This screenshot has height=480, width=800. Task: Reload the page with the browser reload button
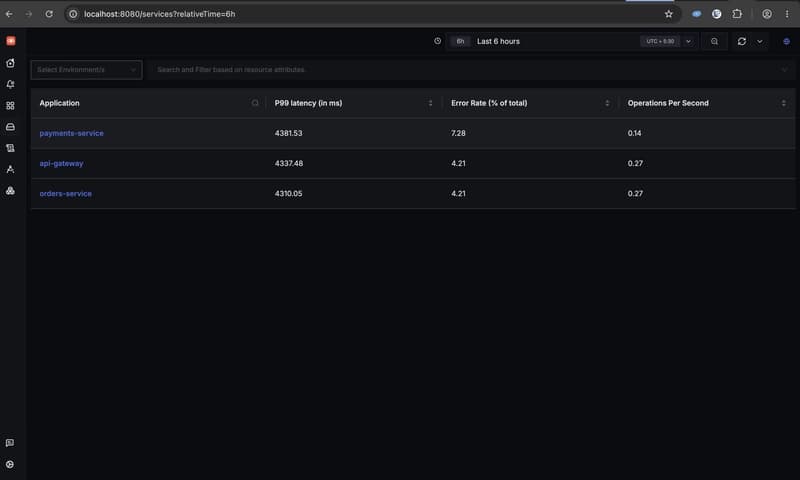pyautogui.click(x=49, y=14)
